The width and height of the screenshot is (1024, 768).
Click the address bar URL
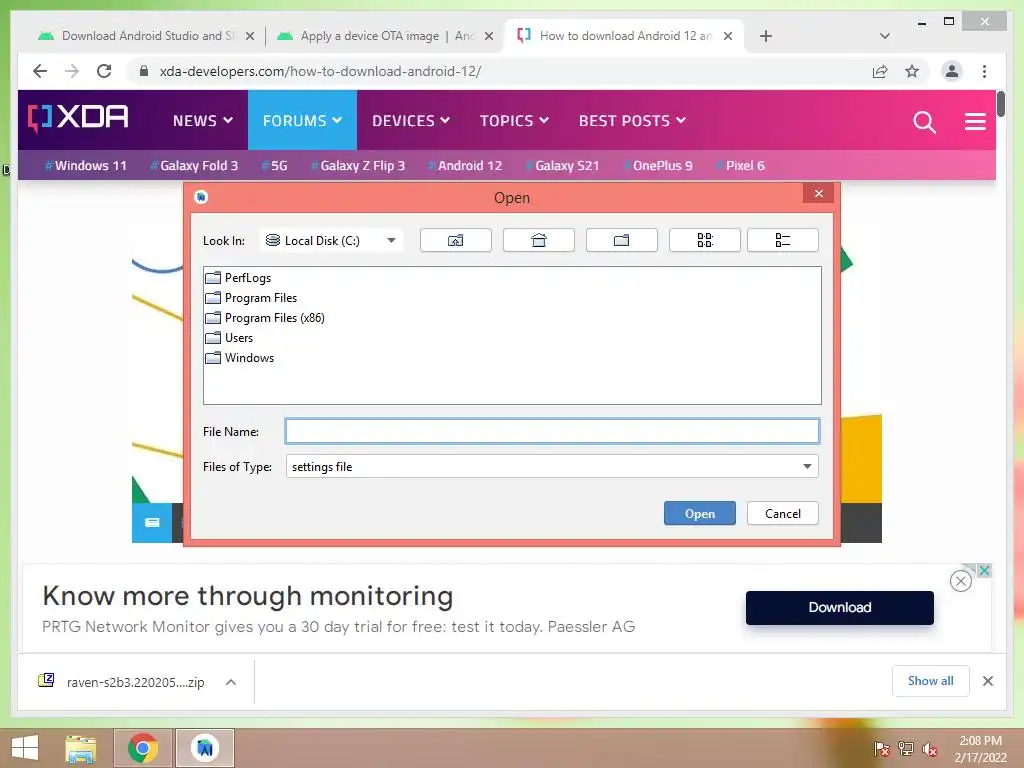pyautogui.click(x=320, y=71)
